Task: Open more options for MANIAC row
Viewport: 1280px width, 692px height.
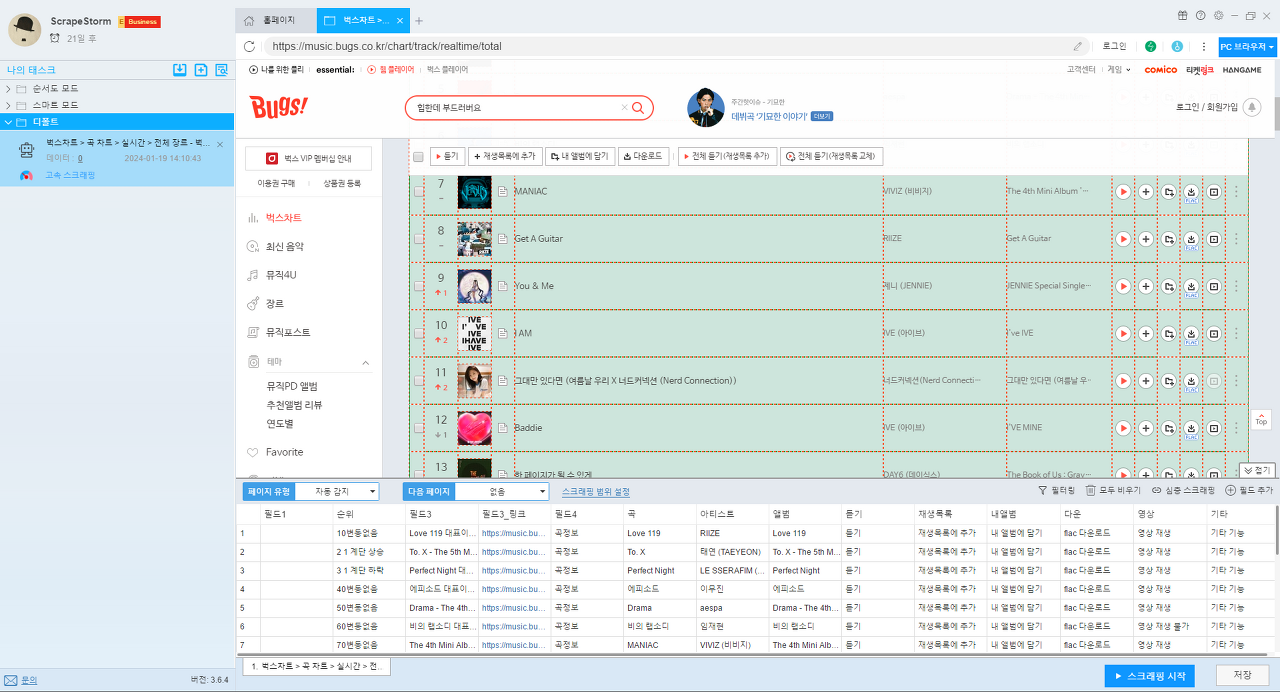Action: click(1236, 192)
